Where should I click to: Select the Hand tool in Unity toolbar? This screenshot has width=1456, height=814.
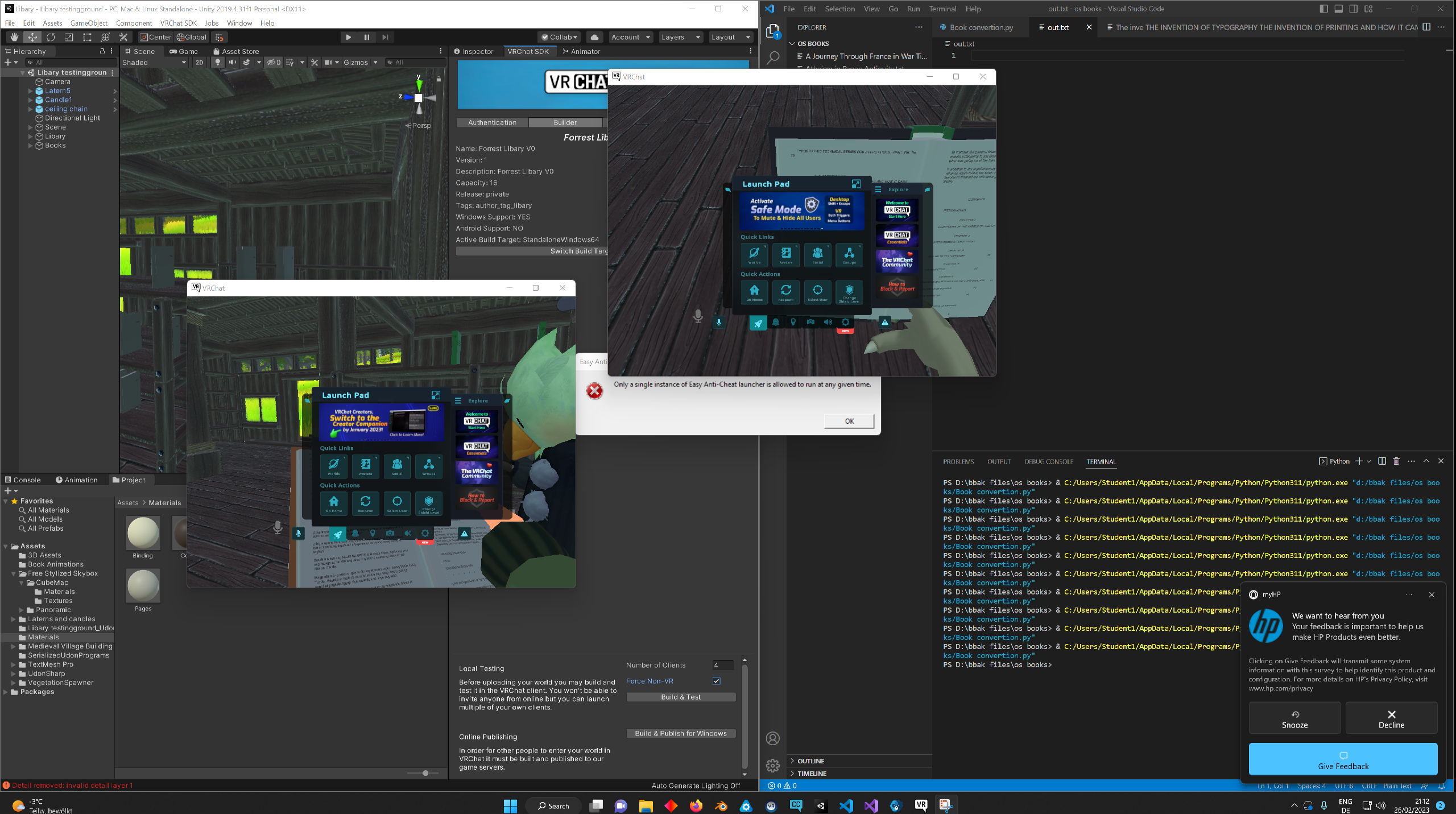click(14, 37)
